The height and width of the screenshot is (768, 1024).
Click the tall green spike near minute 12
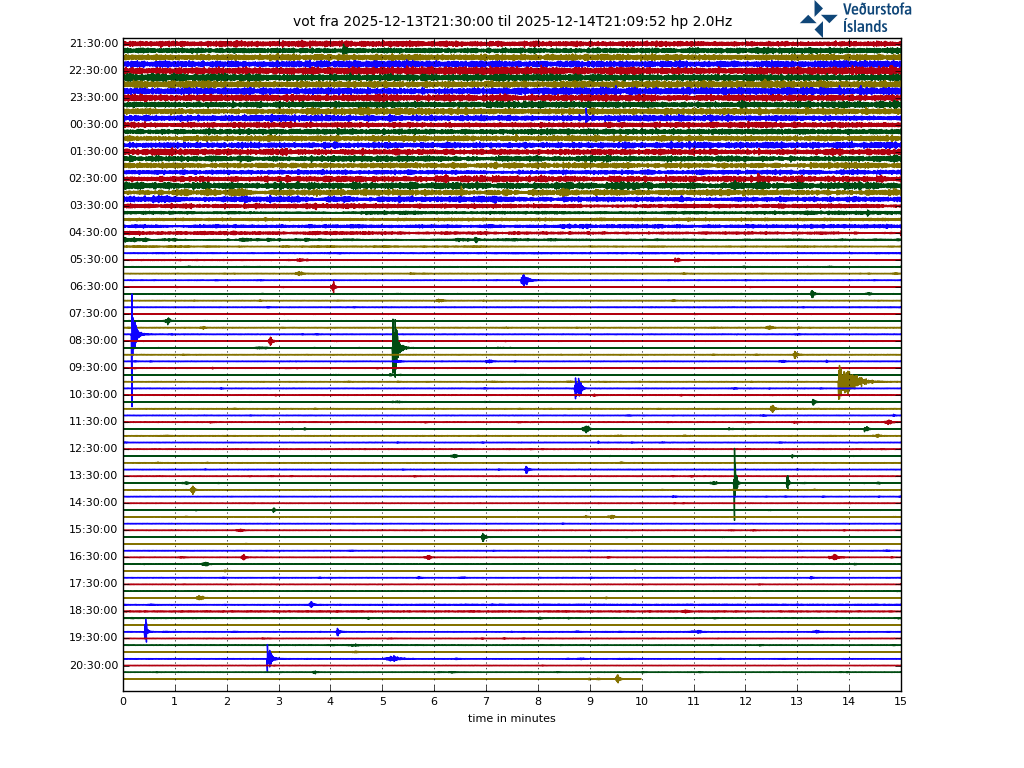point(735,483)
